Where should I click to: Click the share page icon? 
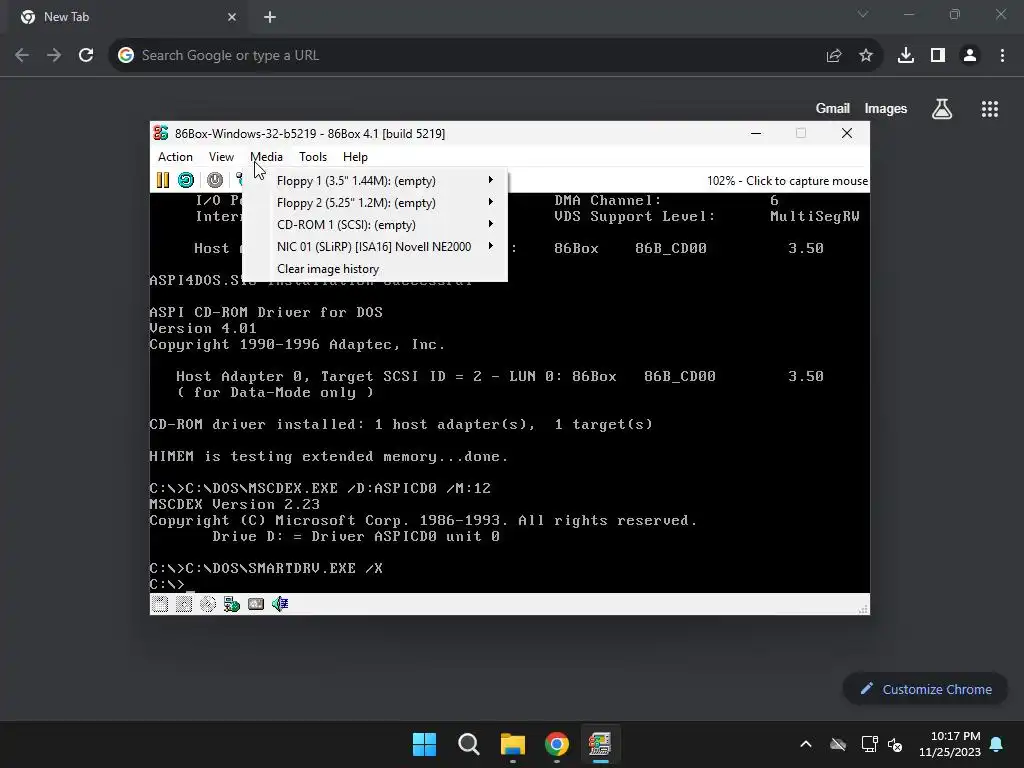(834, 56)
